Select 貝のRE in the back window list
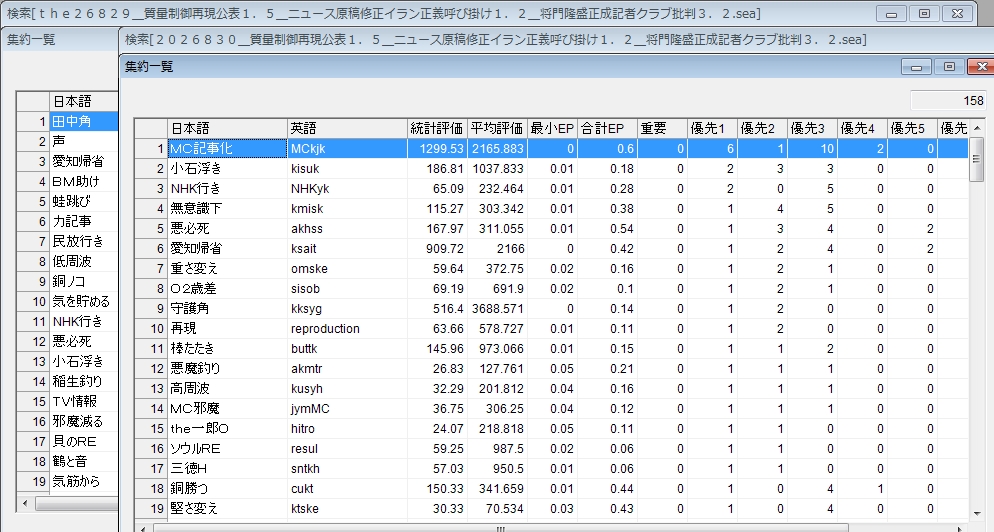This screenshot has width=994, height=532. [x=84, y=441]
